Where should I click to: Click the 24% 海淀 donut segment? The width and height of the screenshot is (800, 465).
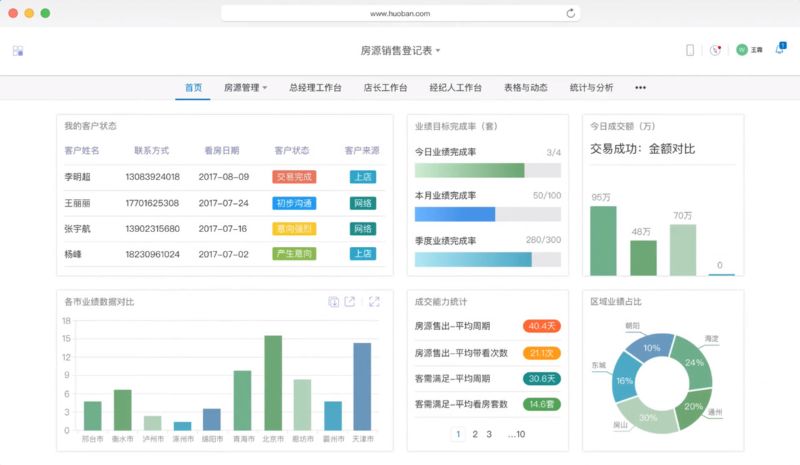coord(693,361)
